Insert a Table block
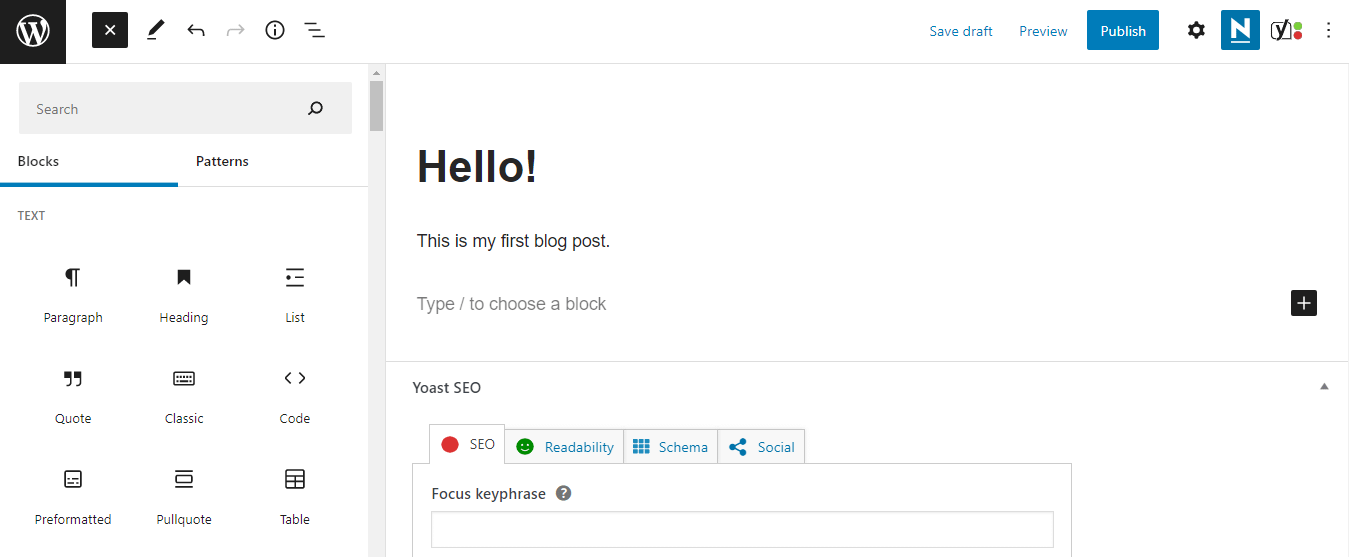 click(295, 497)
